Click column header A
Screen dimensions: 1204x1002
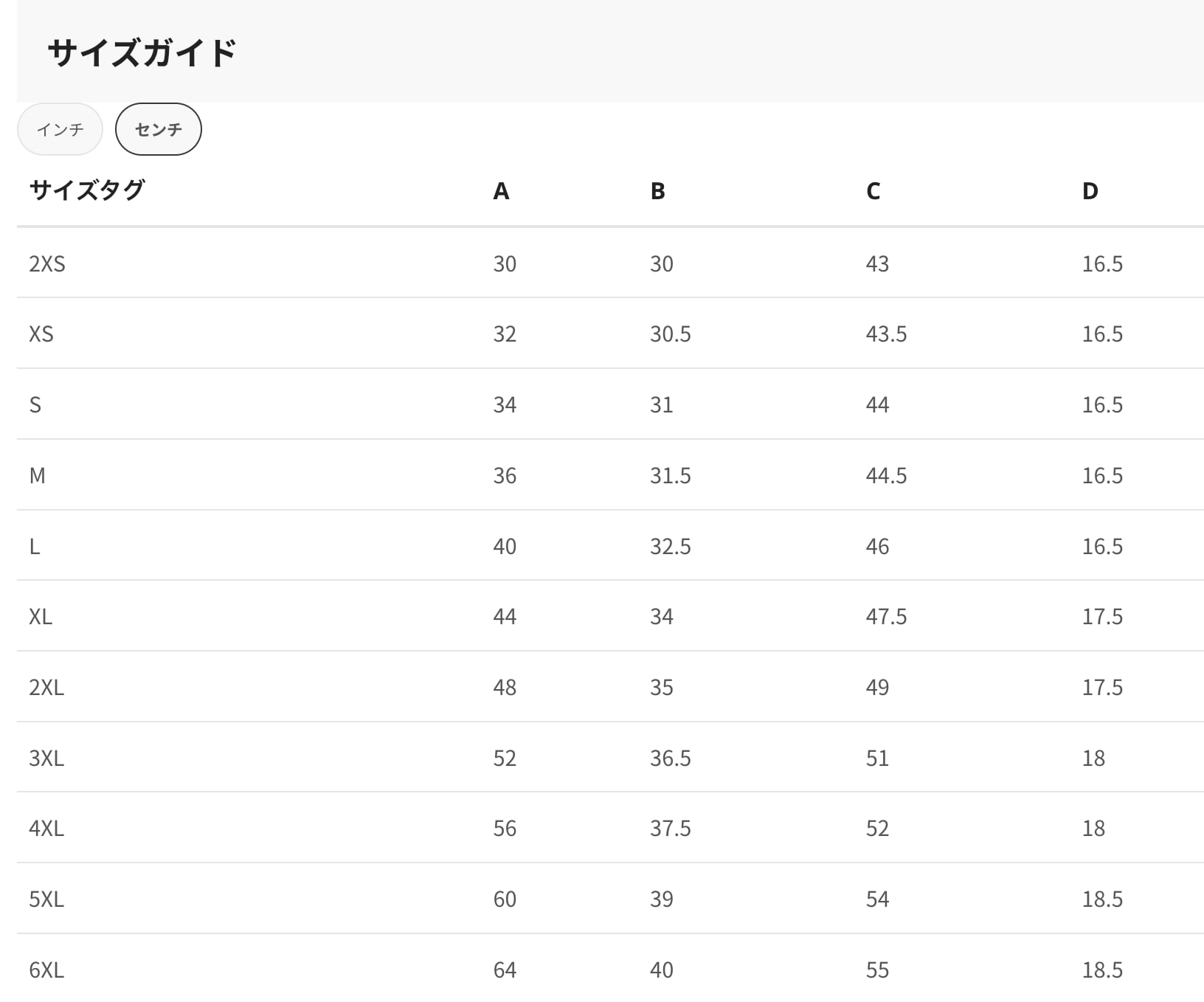[501, 191]
